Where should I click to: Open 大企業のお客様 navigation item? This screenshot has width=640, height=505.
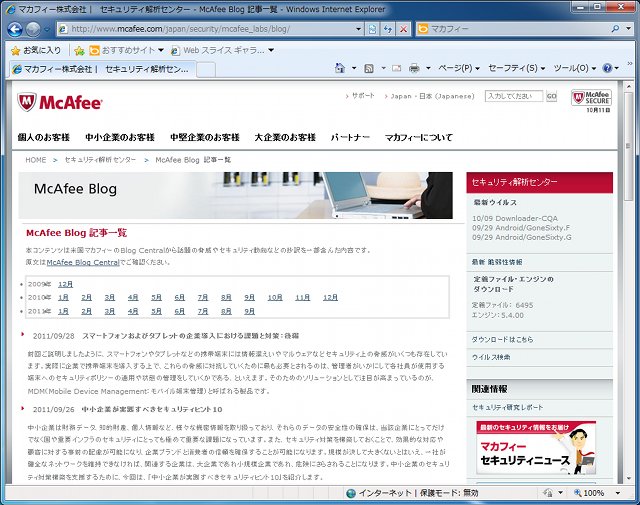coord(285,138)
